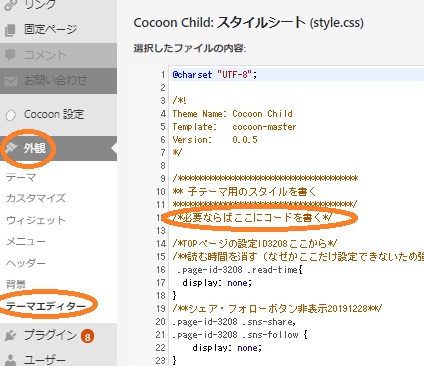Click the Appearance (外観) paintbrush icon
The height and width of the screenshot is (366, 424).
pos(11,148)
